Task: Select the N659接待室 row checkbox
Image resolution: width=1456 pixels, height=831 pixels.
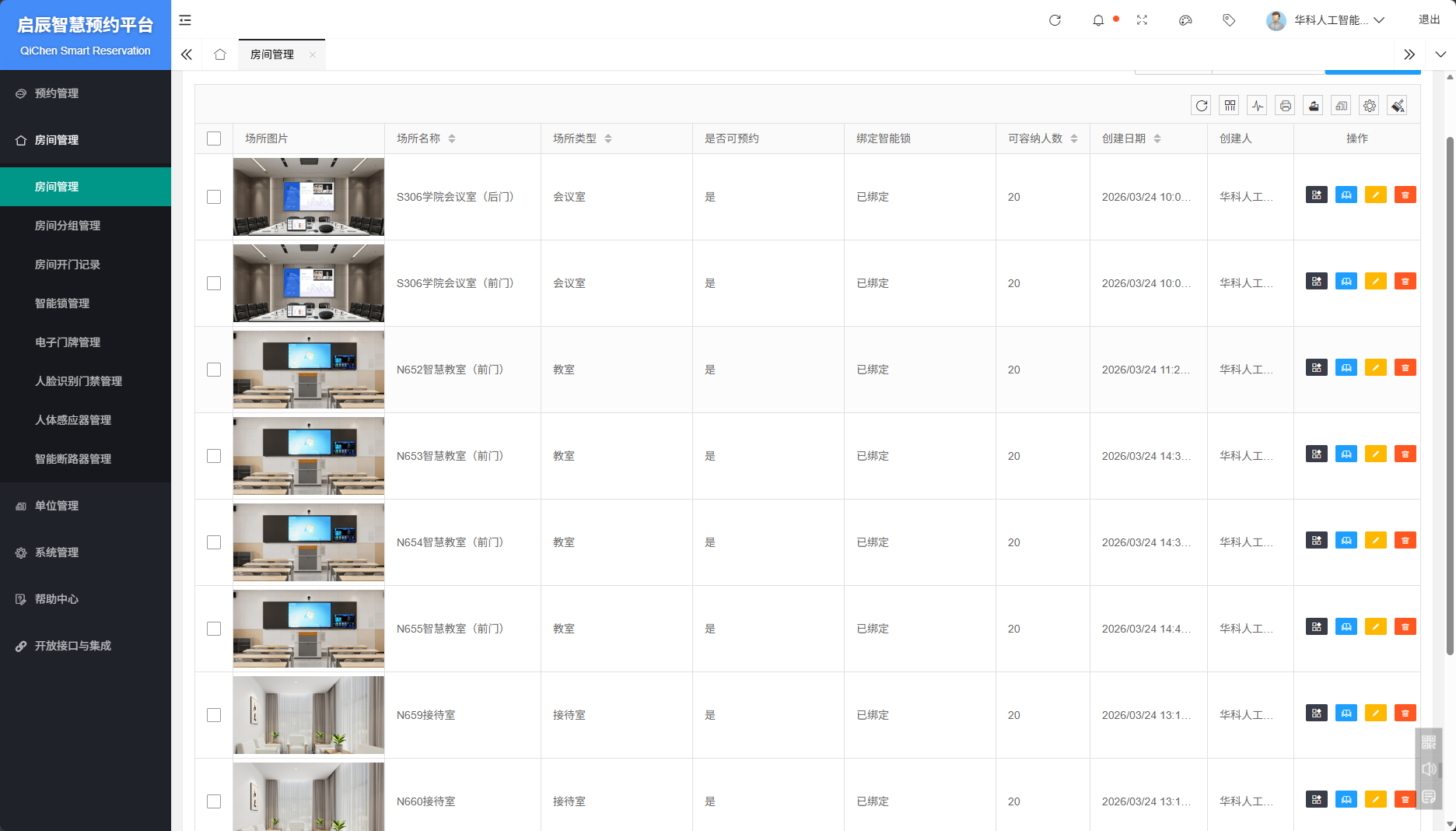Action: (x=214, y=715)
